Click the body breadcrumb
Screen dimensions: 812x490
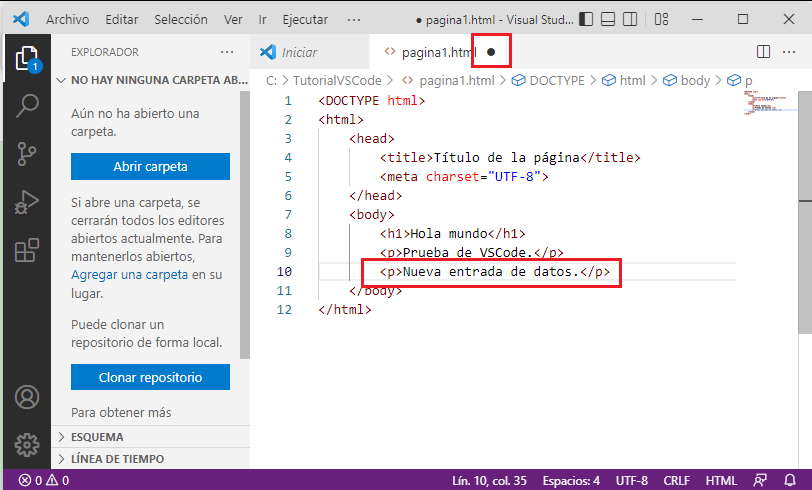tap(687, 80)
